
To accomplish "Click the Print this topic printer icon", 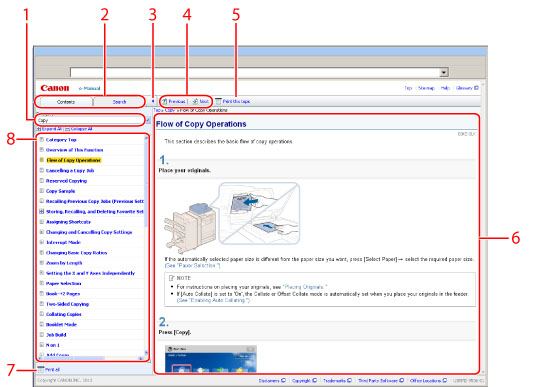I will [x=218, y=101].
